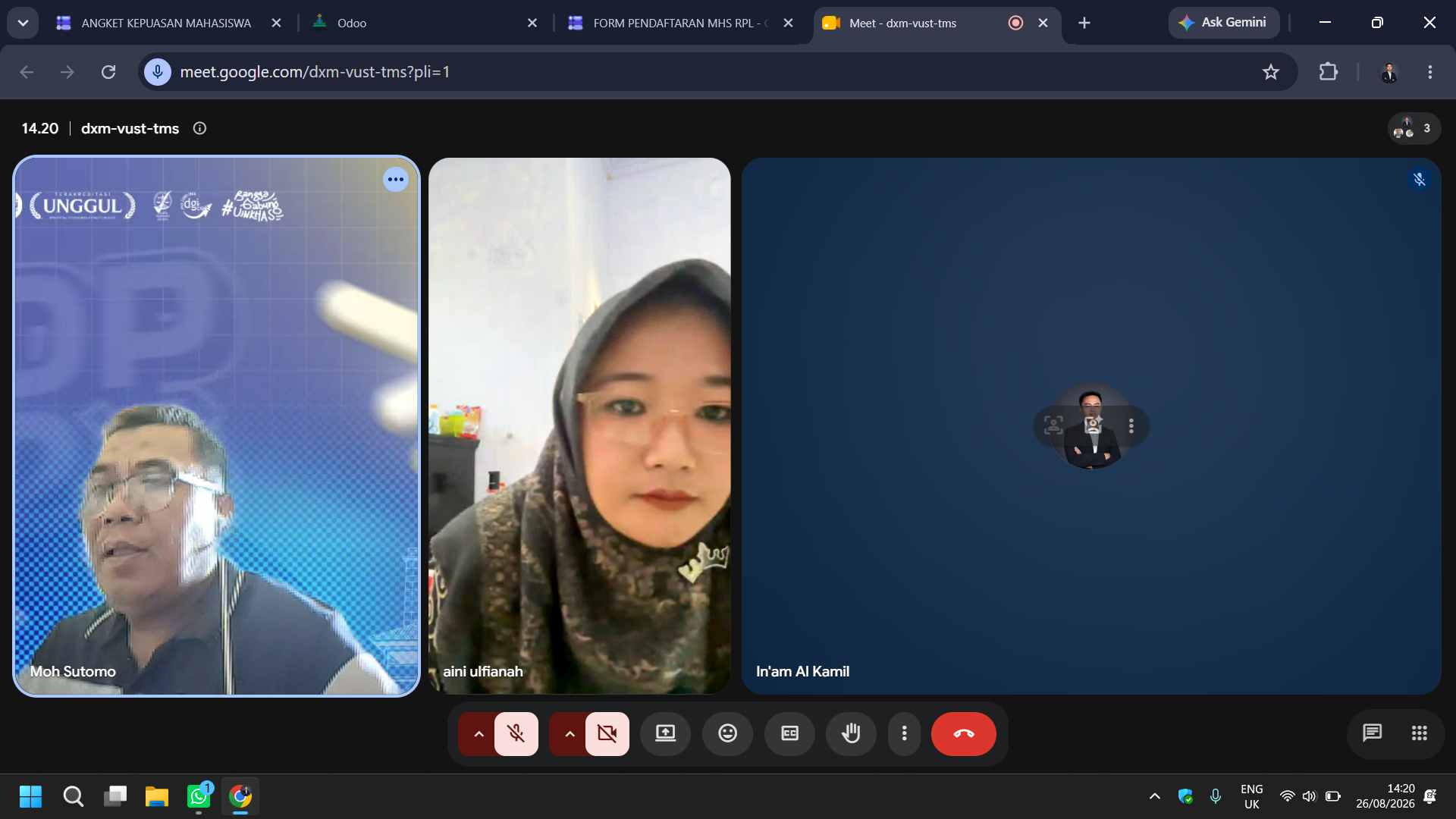Raise hand in the meeting

tap(851, 733)
